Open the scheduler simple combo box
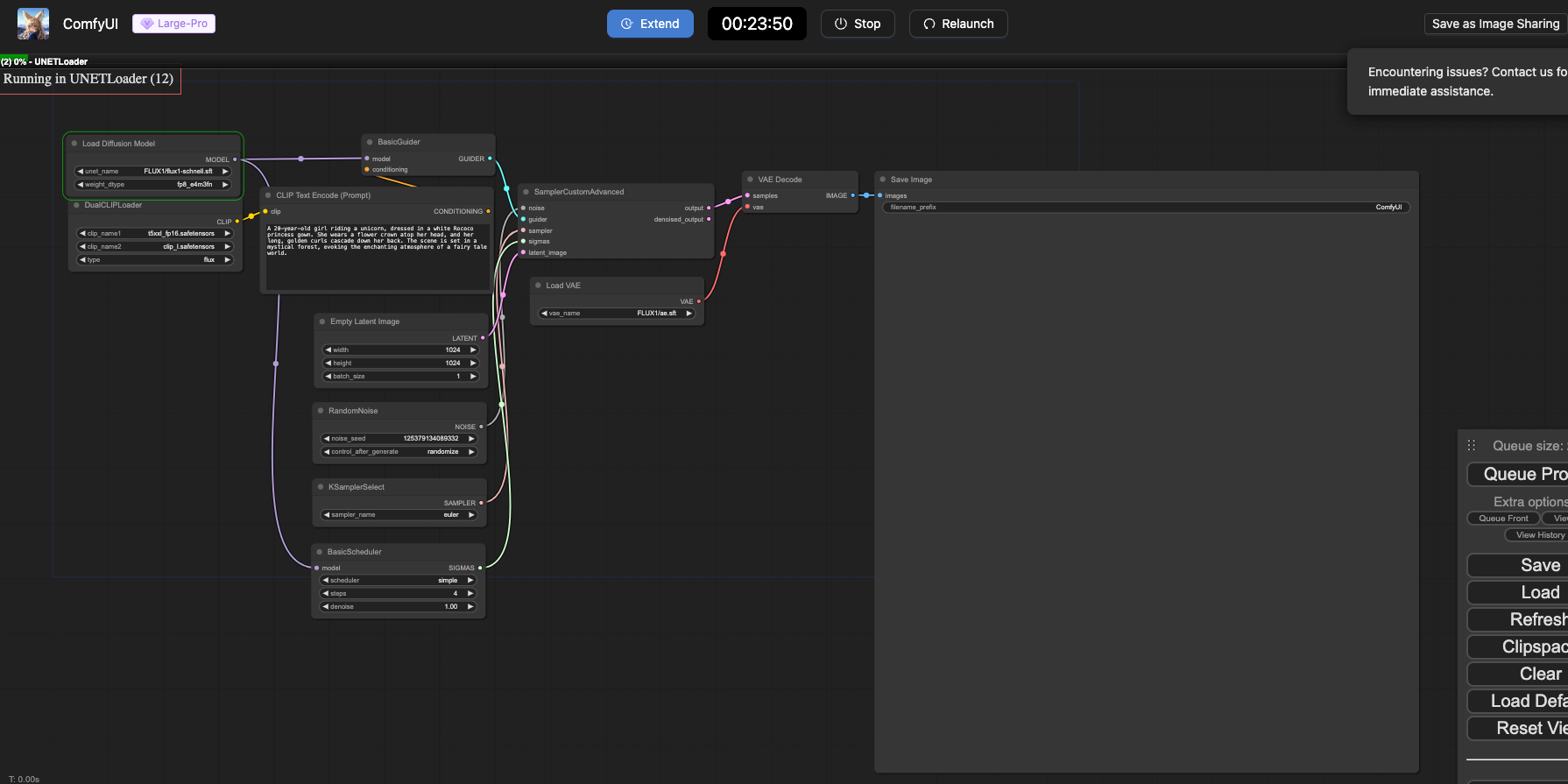The height and width of the screenshot is (784, 1568). pos(399,581)
